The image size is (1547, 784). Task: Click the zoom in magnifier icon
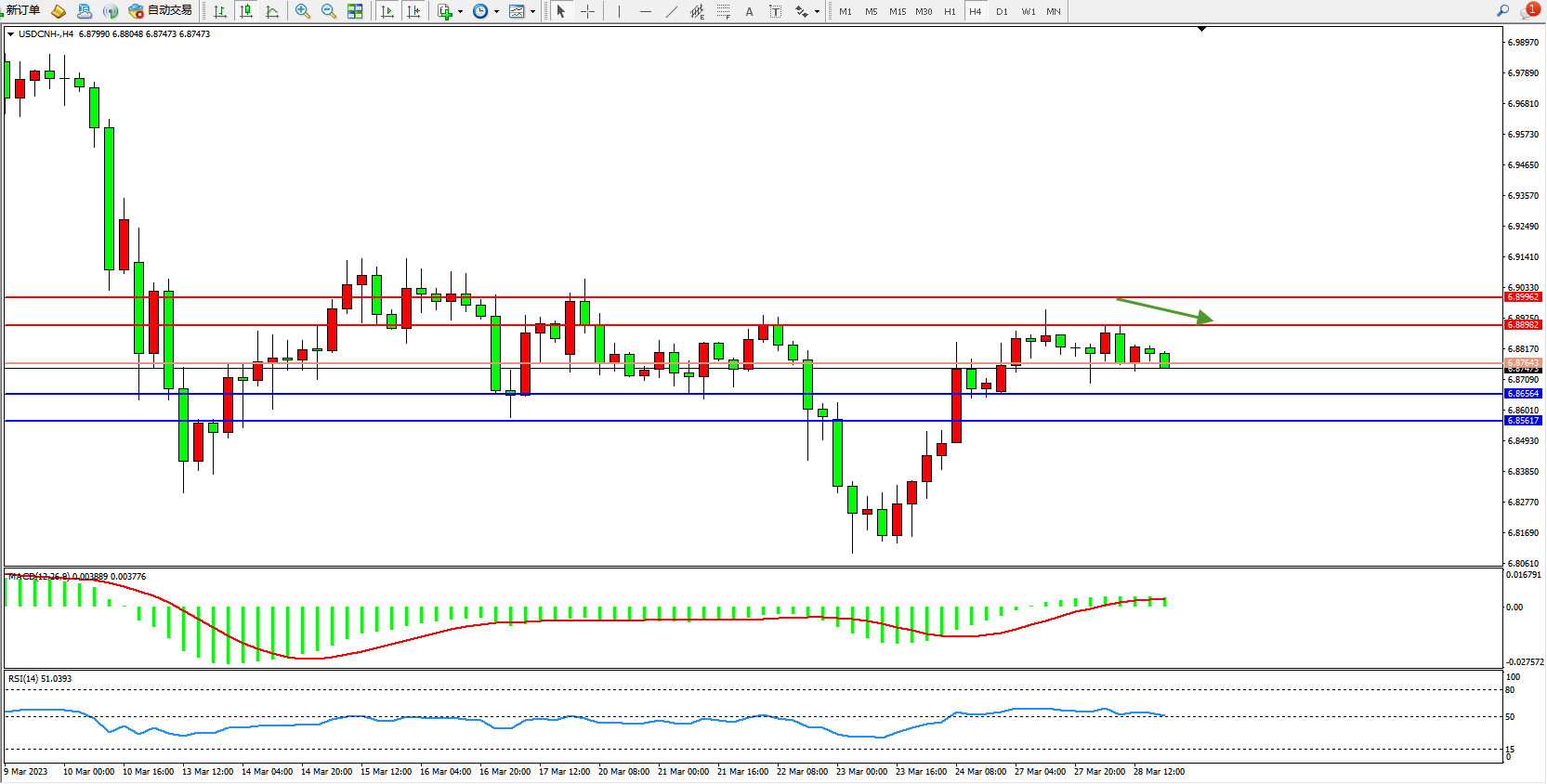pyautogui.click(x=303, y=11)
